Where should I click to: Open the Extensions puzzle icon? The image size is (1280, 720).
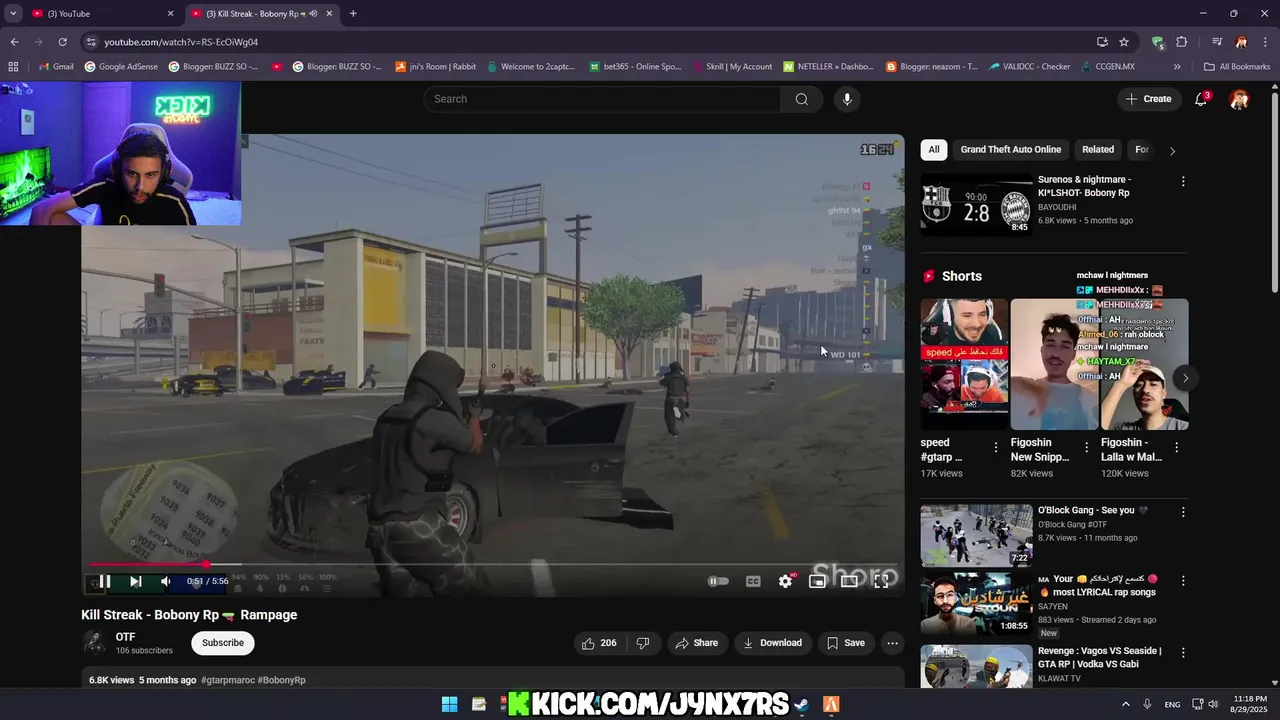tap(1182, 42)
